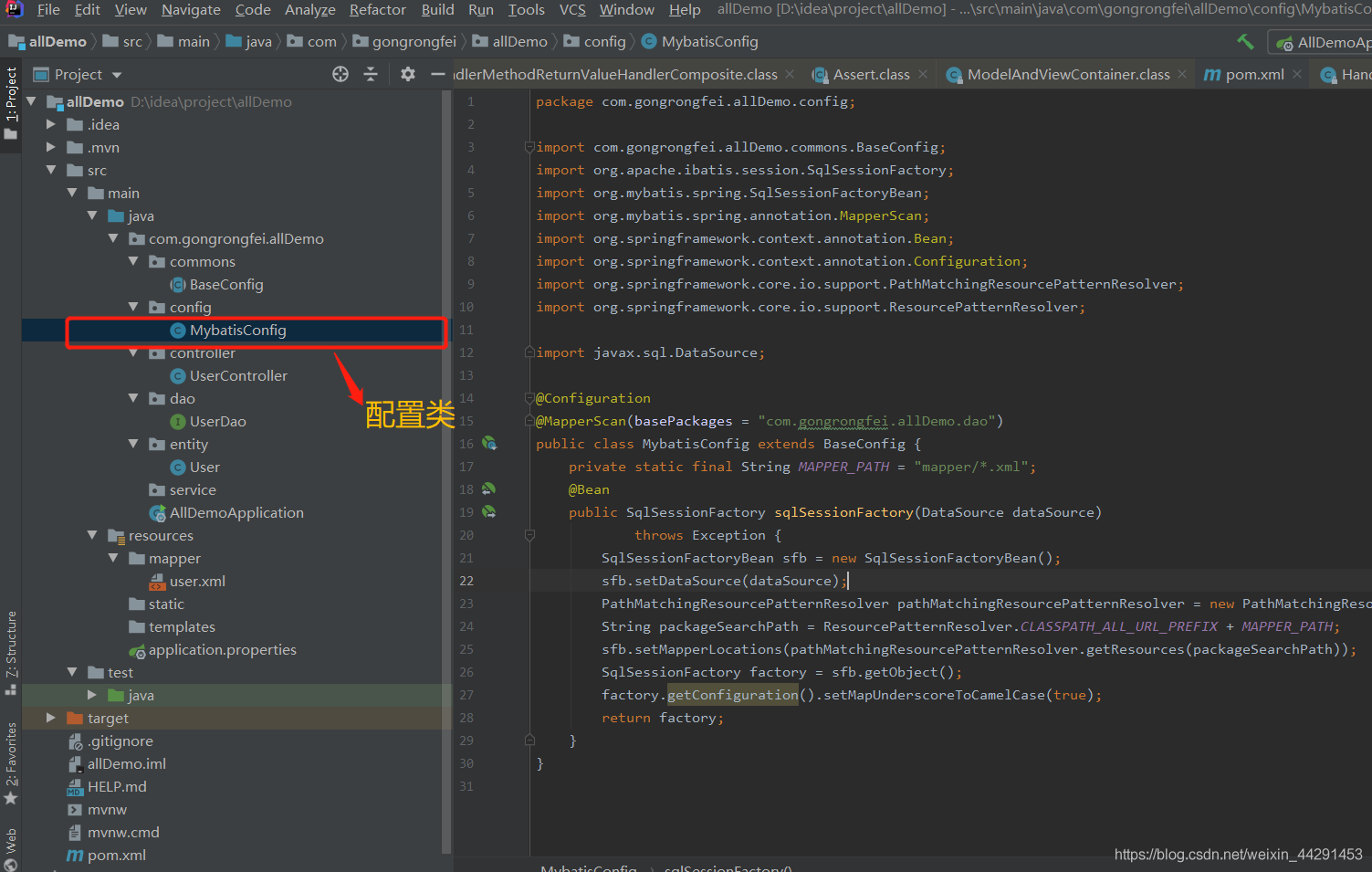Screen dimensions: 1372x872
Task: Open the Web tool window button
Action: point(11,848)
